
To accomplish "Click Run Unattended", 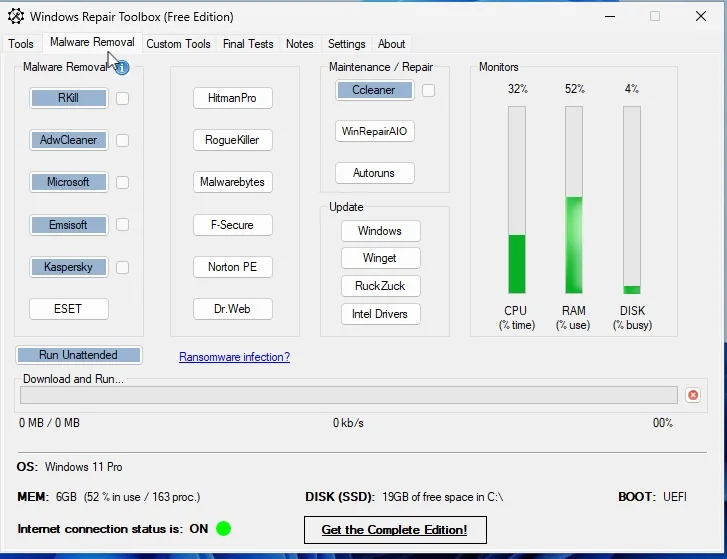I will click(78, 355).
